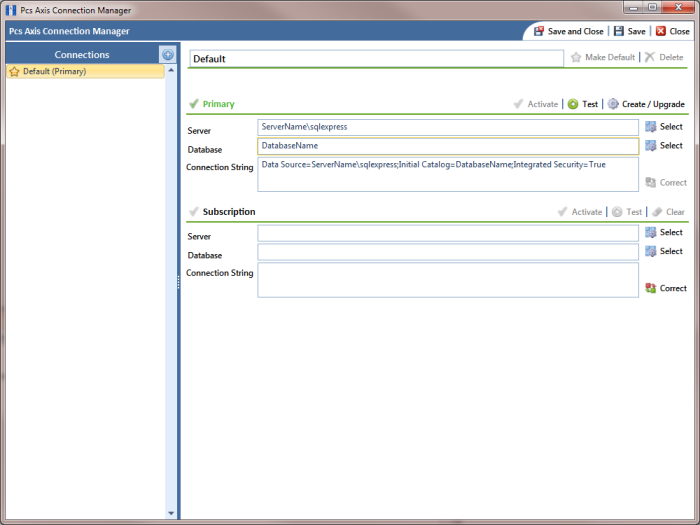This screenshot has height=525, width=700.
Task: Click the add connection plus icon
Action: point(168,54)
